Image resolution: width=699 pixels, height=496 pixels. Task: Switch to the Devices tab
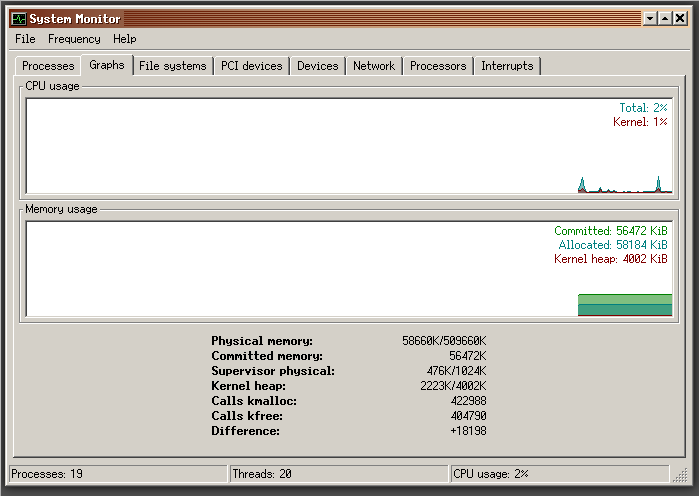tap(317, 66)
